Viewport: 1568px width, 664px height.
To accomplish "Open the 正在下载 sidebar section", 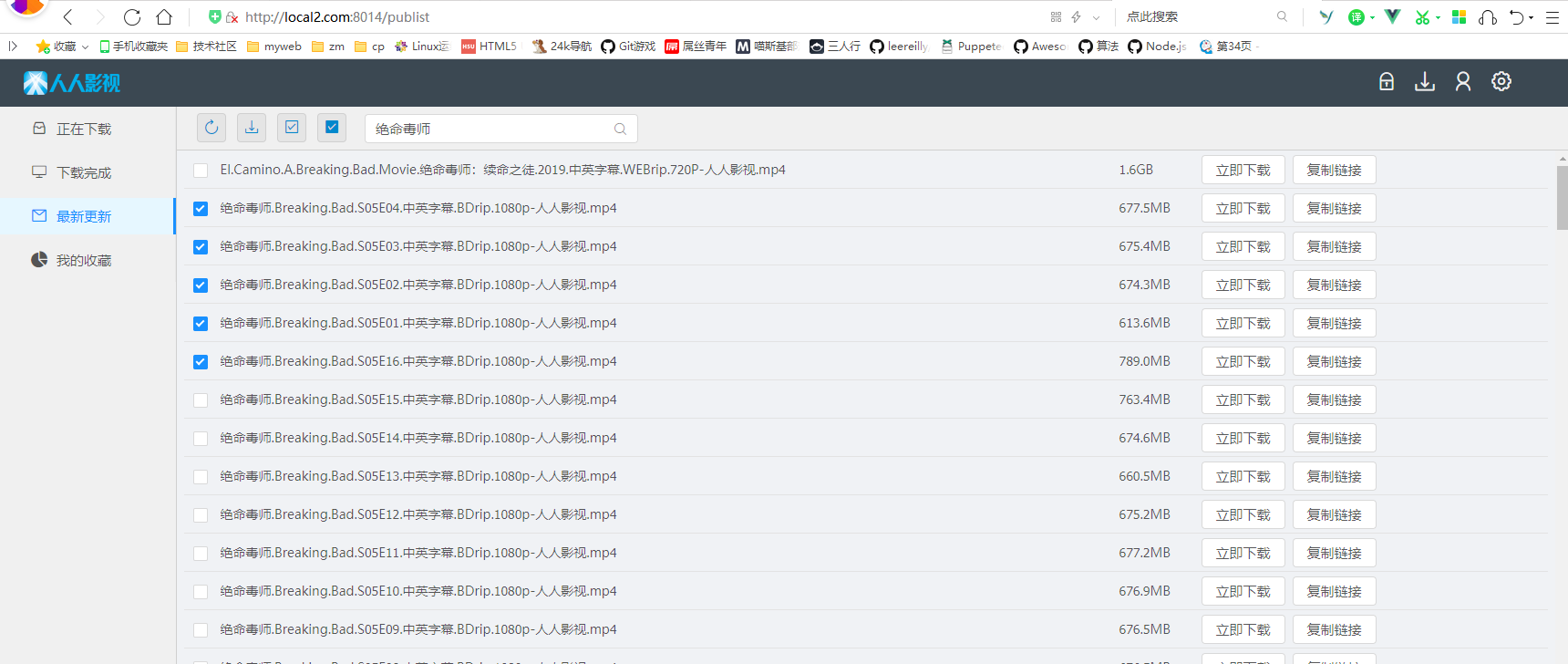I will pyautogui.click(x=88, y=129).
